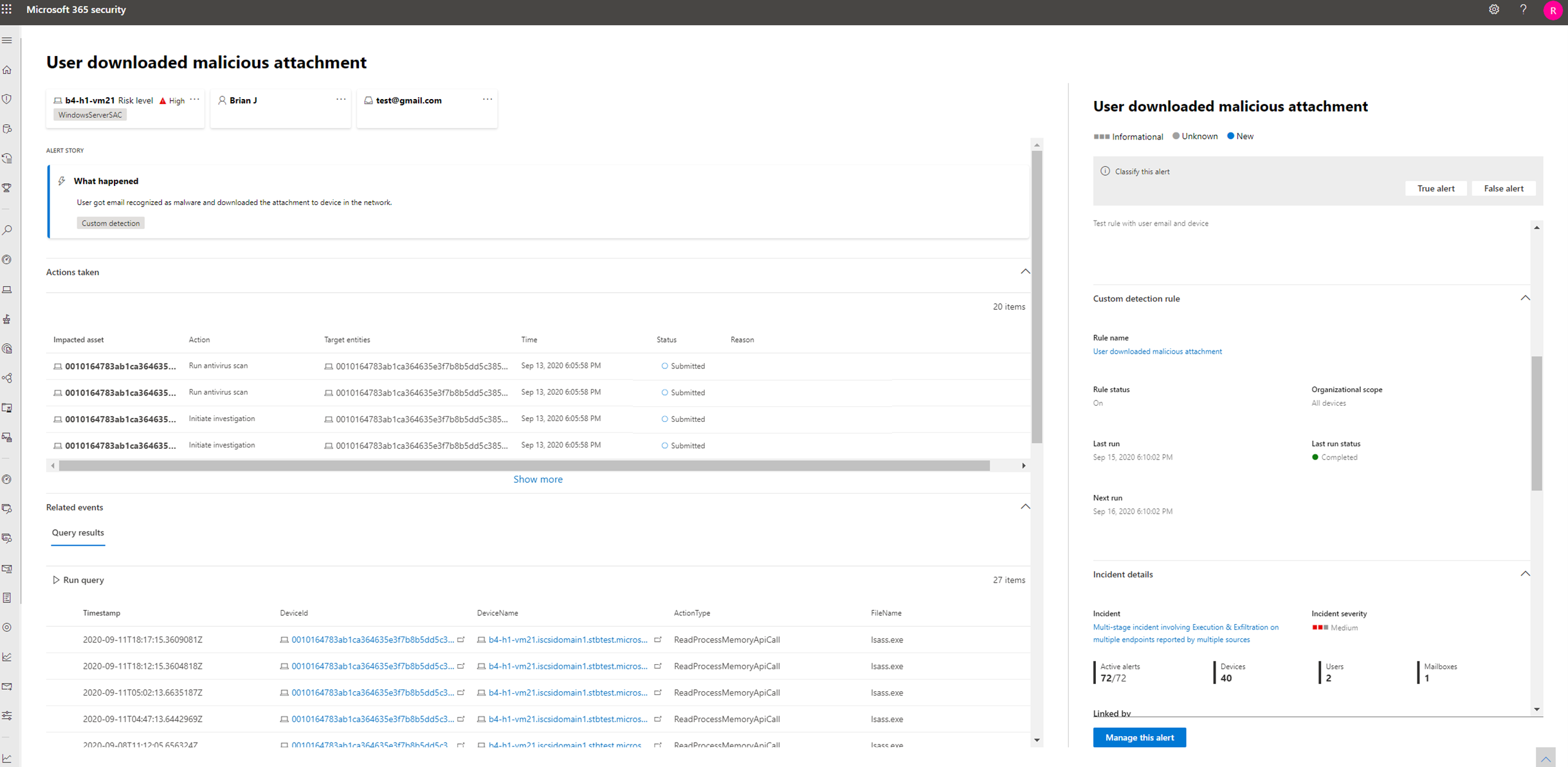Screen dimensions: 1568x767
Task: Open the settings gear icon
Action: click(x=1493, y=10)
